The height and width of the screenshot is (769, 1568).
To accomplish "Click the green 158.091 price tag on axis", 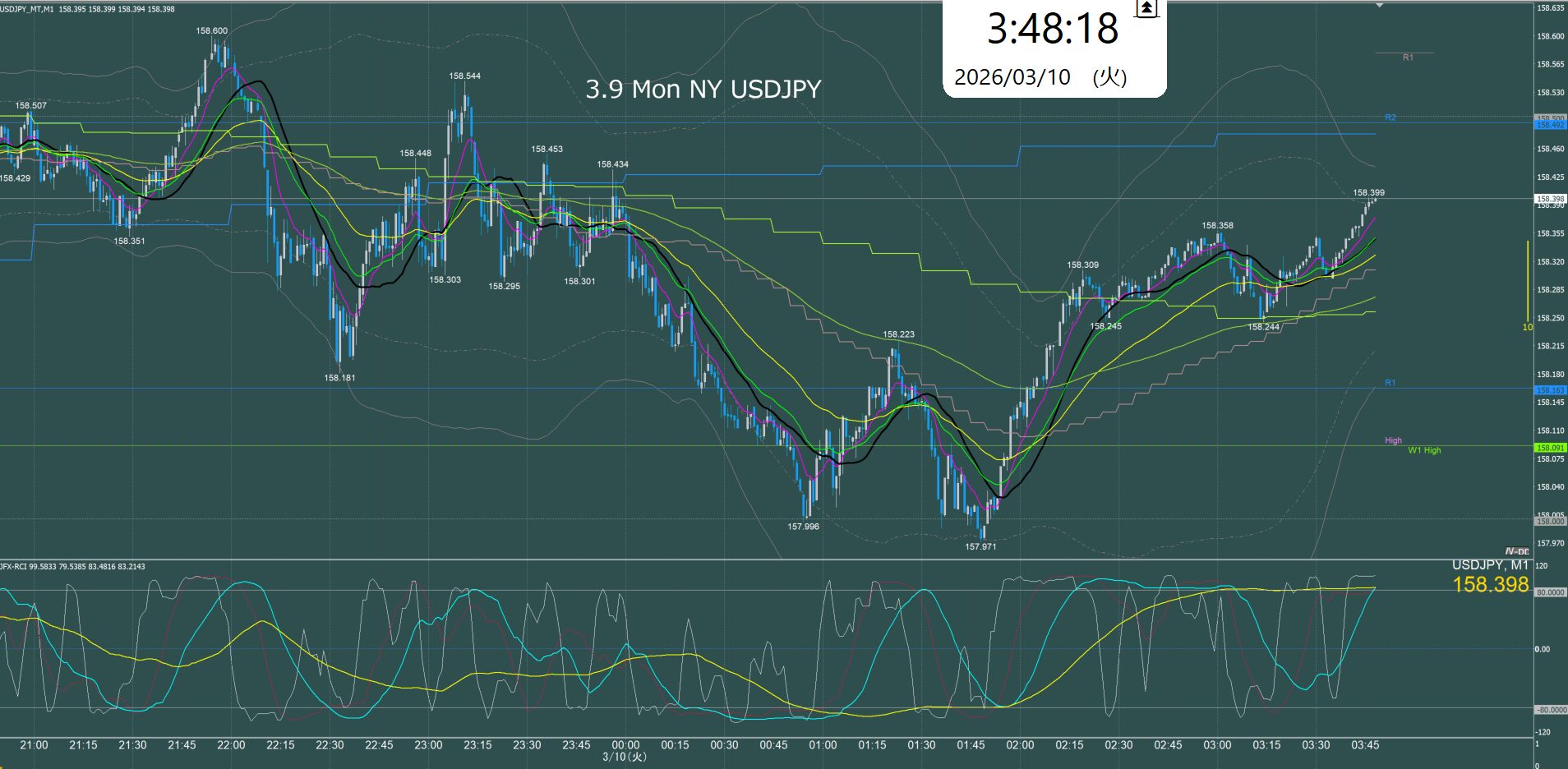I will (x=1550, y=448).
